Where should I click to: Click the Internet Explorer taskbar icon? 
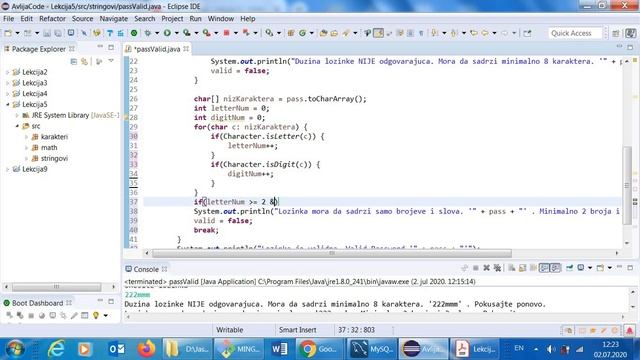[x=56, y=349]
